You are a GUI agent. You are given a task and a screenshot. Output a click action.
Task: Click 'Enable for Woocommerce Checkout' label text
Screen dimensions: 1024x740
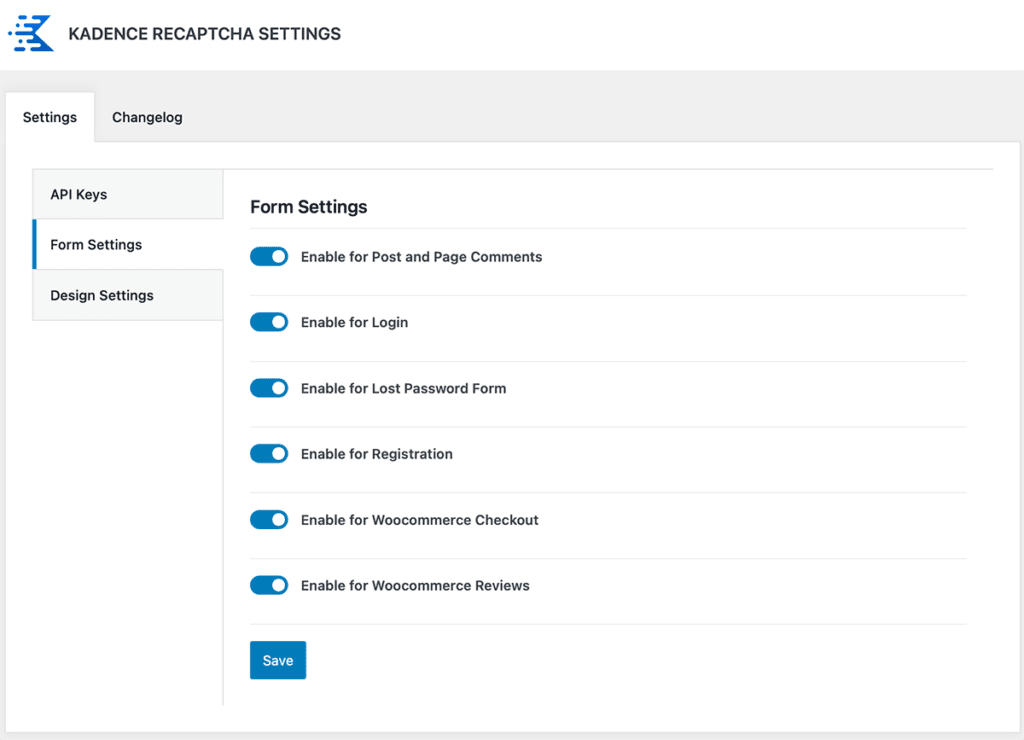point(420,520)
